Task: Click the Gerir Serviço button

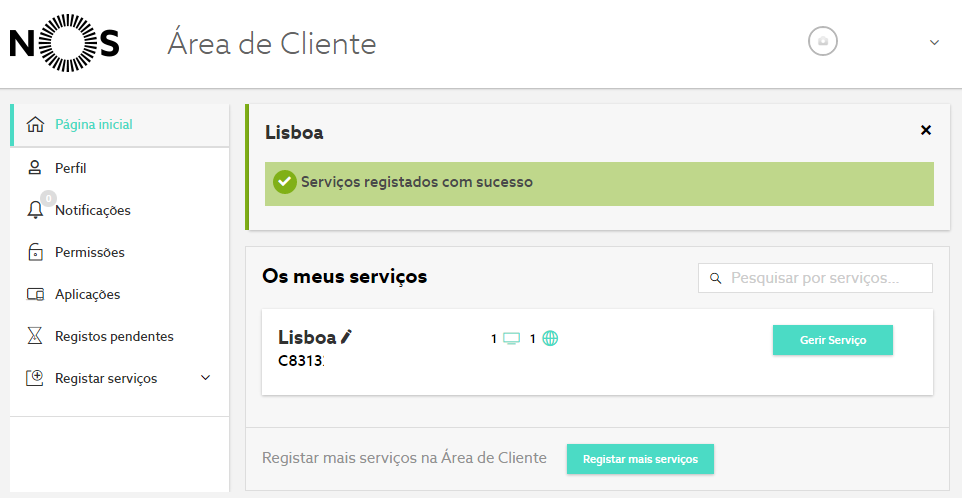Action: coord(833,340)
